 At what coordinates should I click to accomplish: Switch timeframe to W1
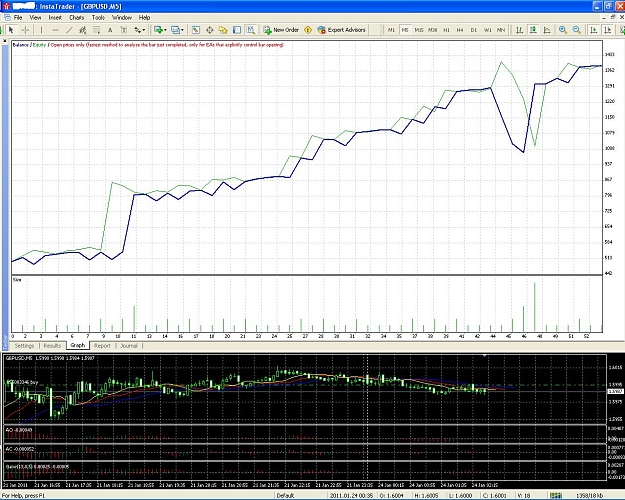click(x=488, y=30)
